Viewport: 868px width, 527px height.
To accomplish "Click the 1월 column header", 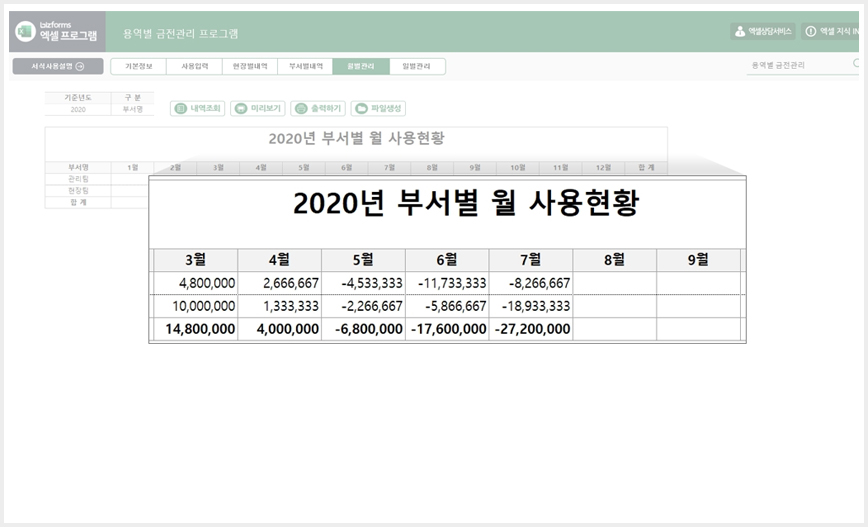I will click(133, 167).
